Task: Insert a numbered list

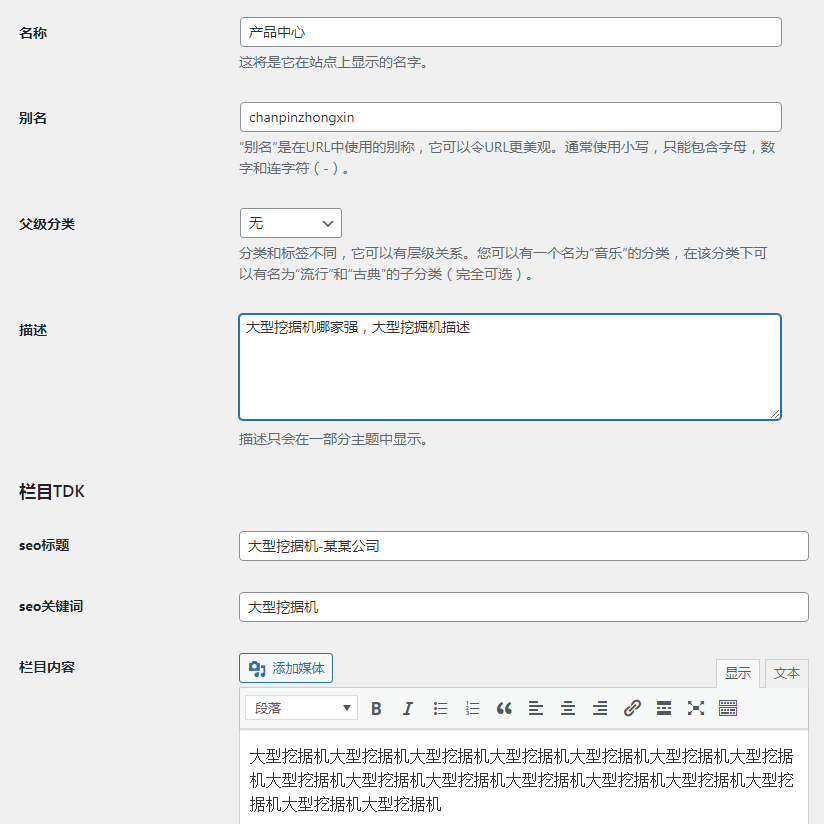Action: coord(472,708)
